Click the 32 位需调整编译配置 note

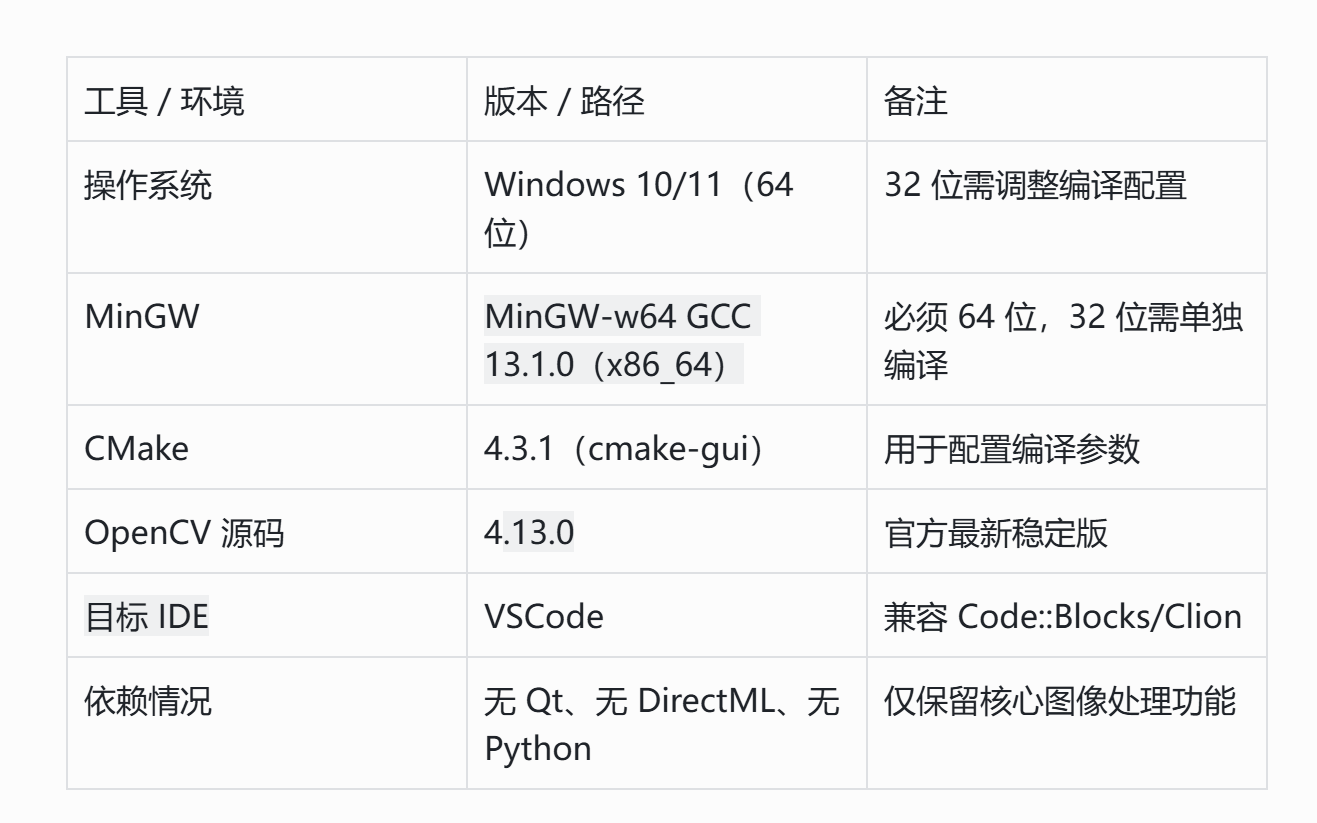point(1036,186)
